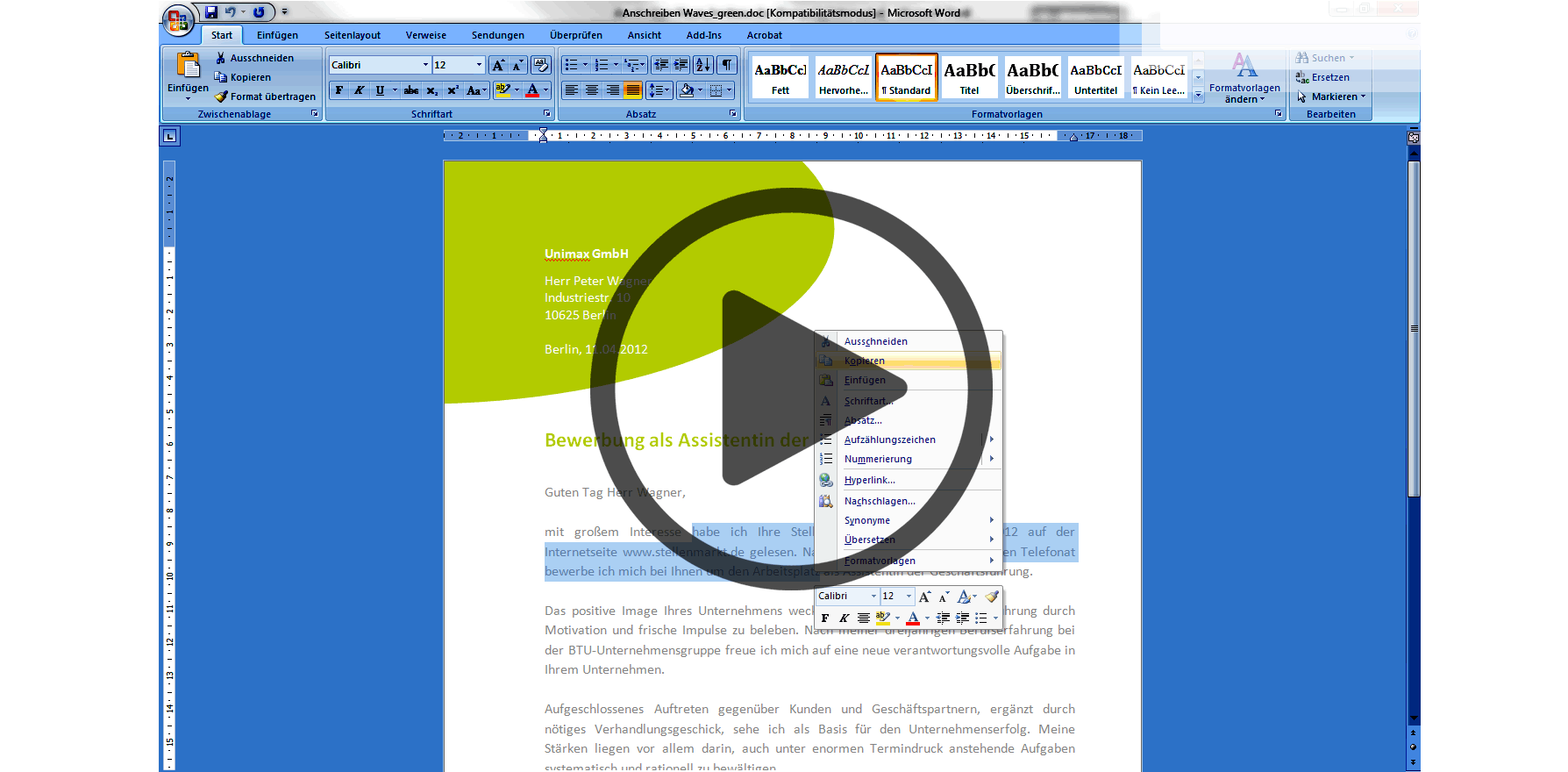Click the strikethrough abc icon
Image resolution: width=1568 pixels, height=772 pixels.
(x=411, y=90)
